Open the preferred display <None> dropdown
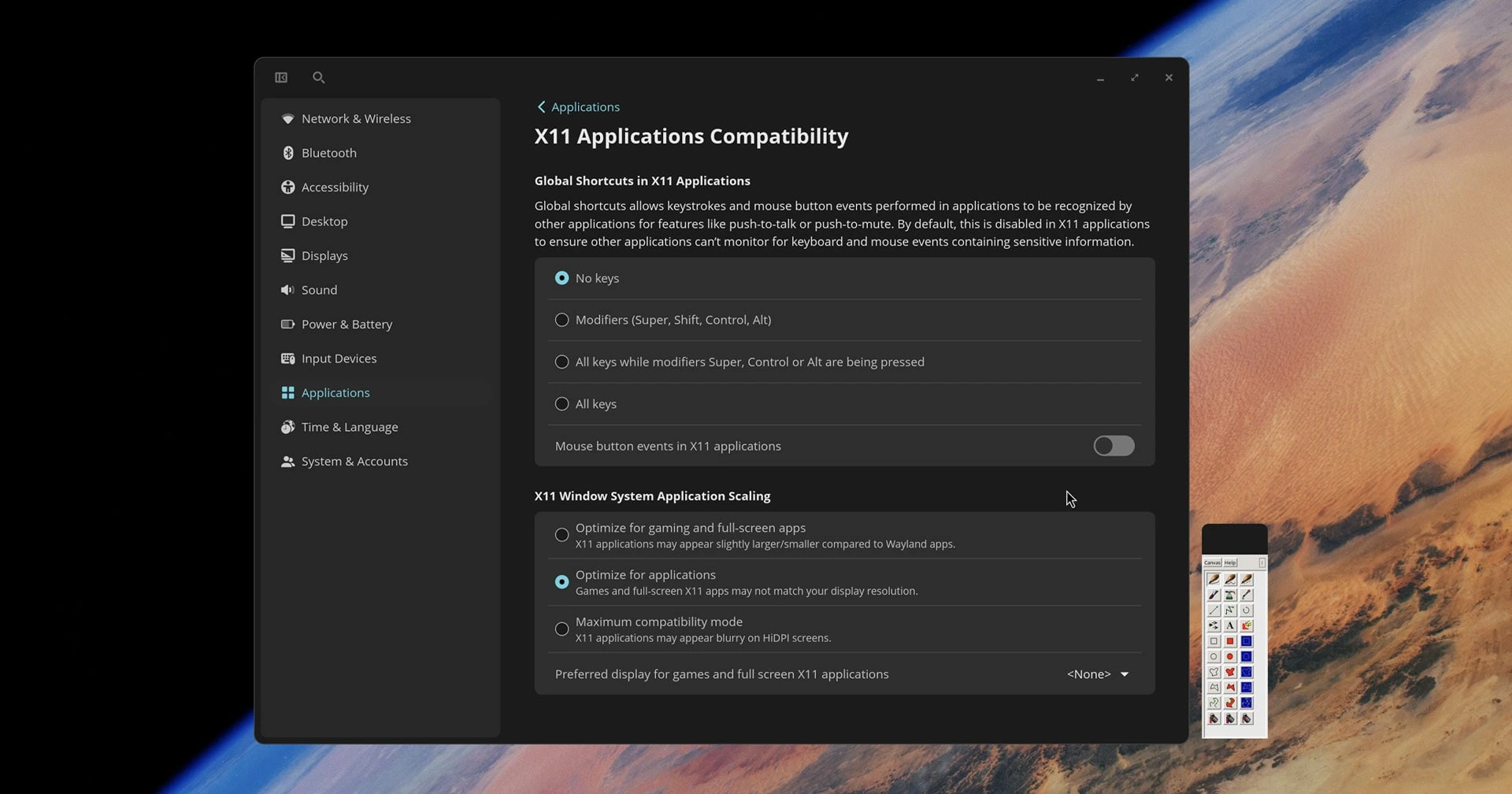1512x794 pixels. (x=1098, y=674)
